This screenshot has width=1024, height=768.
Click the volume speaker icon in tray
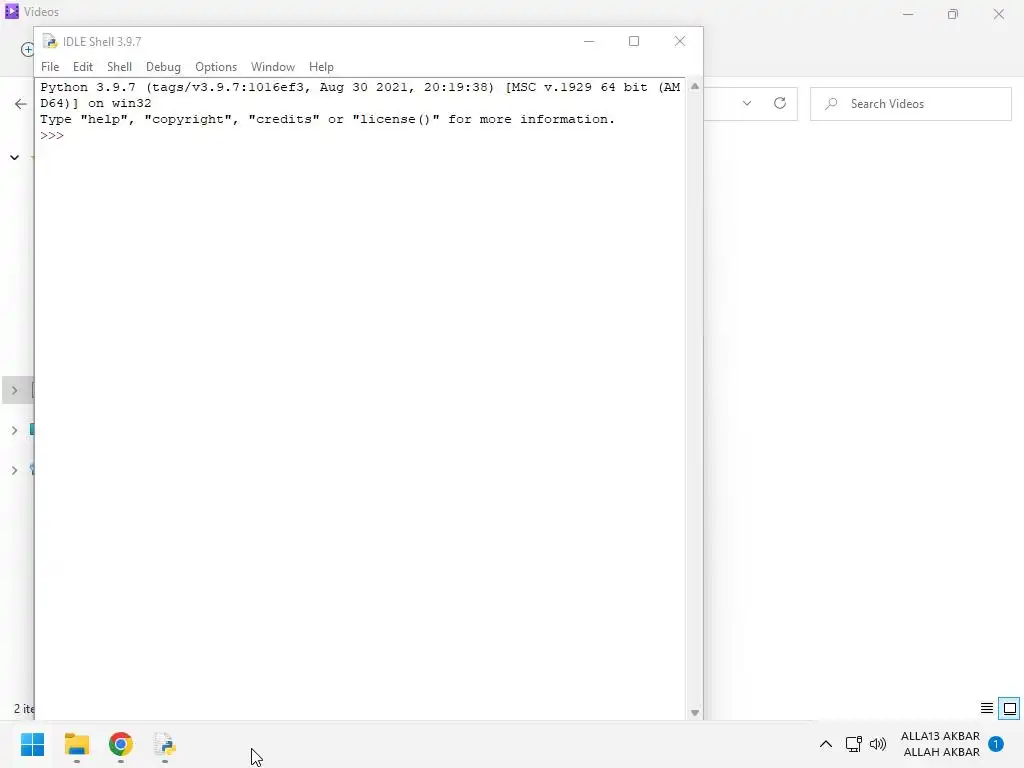pos(878,744)
